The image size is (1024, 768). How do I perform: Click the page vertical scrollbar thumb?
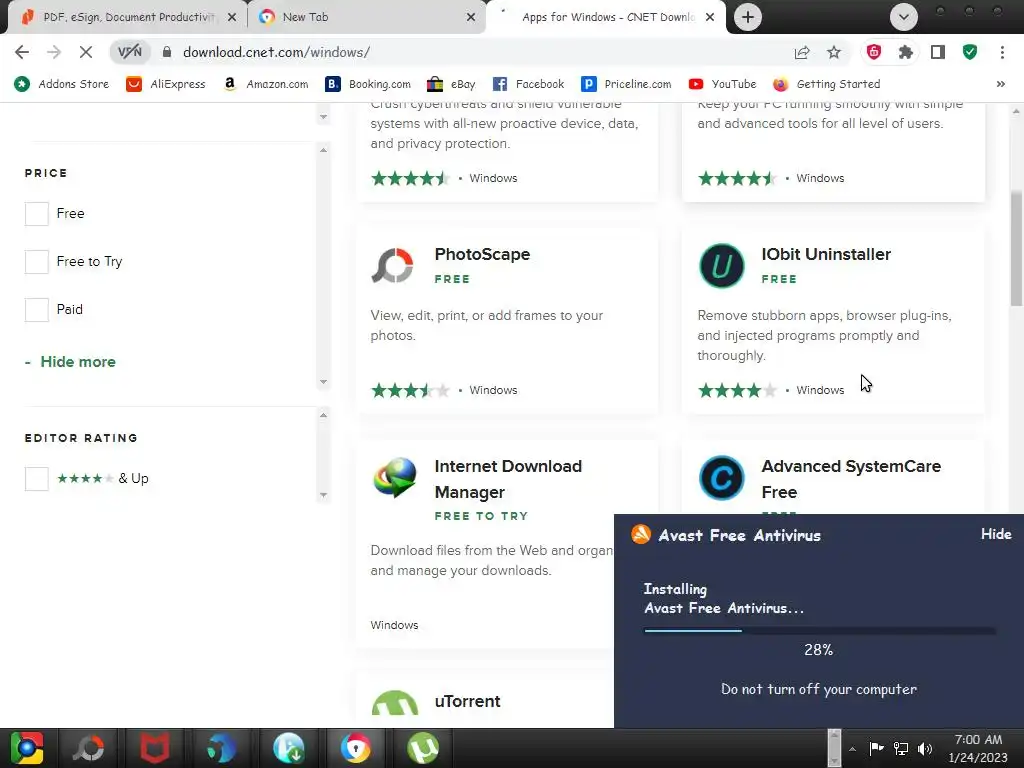(1016, 248)
